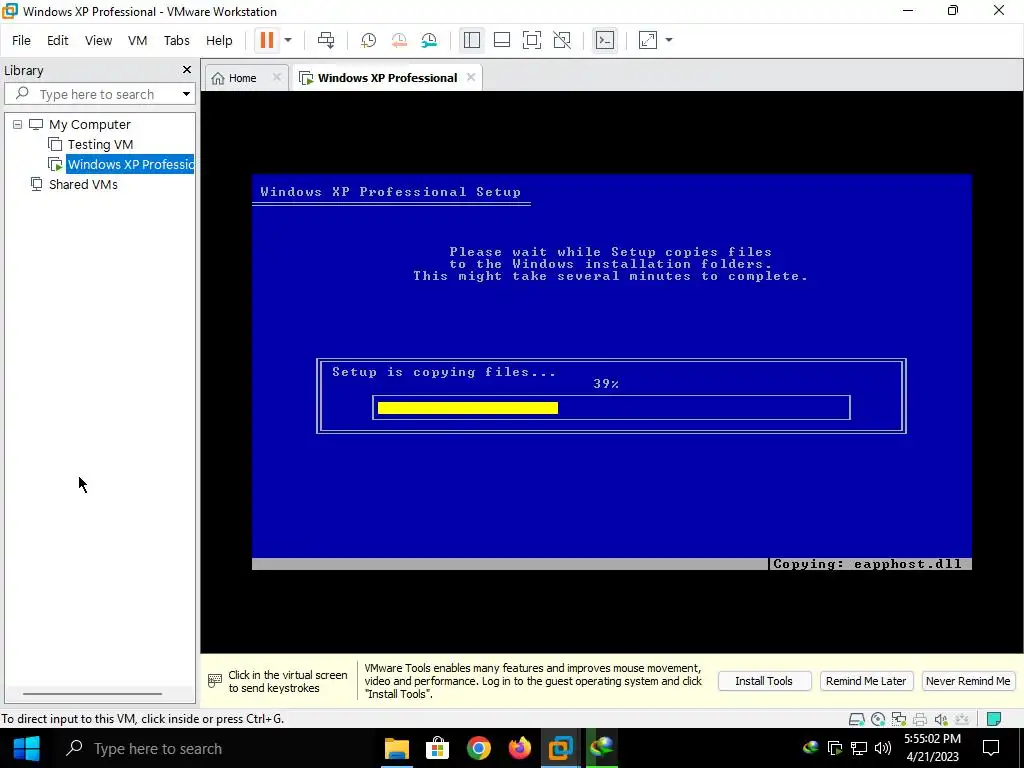
Task: Open the Help menu
Action: (219, 40)
